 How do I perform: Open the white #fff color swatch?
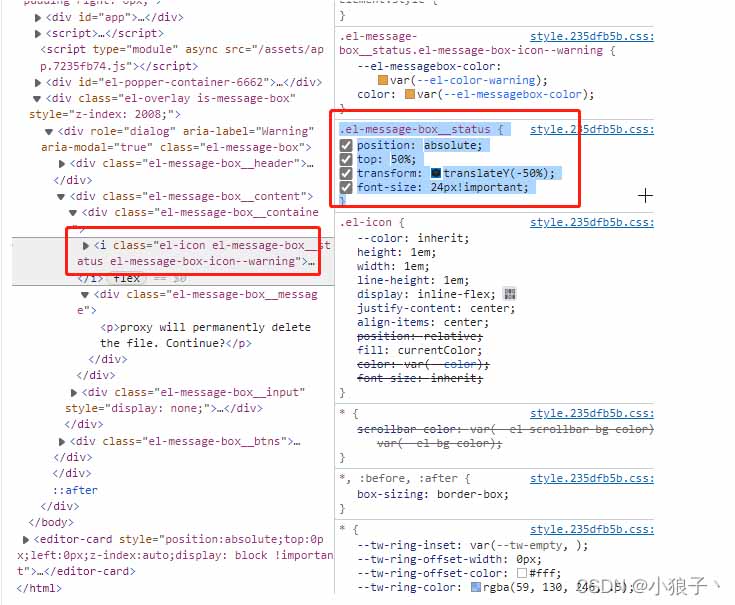[522, 573]
